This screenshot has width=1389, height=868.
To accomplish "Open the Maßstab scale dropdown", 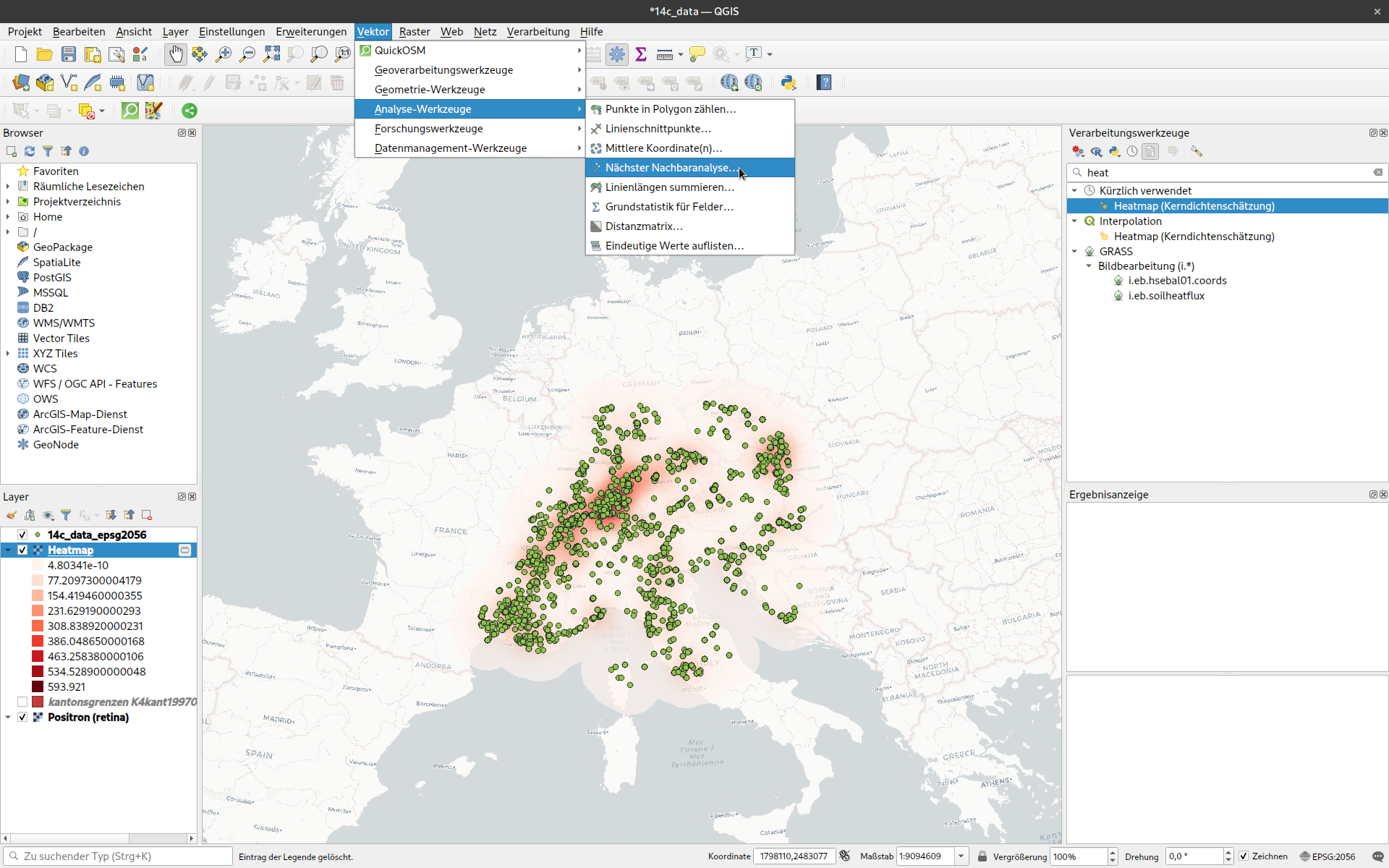I will tap(961, 856).
